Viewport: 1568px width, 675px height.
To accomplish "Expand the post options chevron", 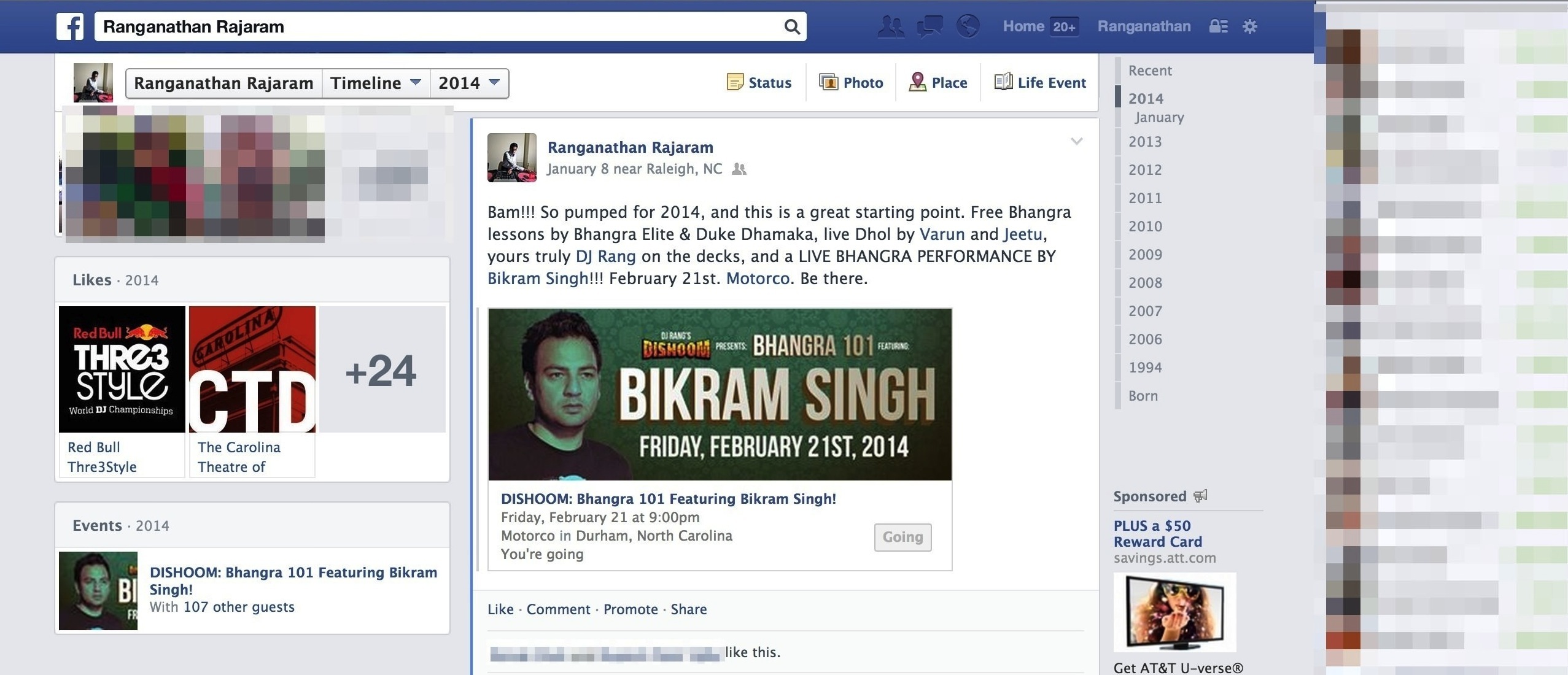I will (x=1076, y=142).
